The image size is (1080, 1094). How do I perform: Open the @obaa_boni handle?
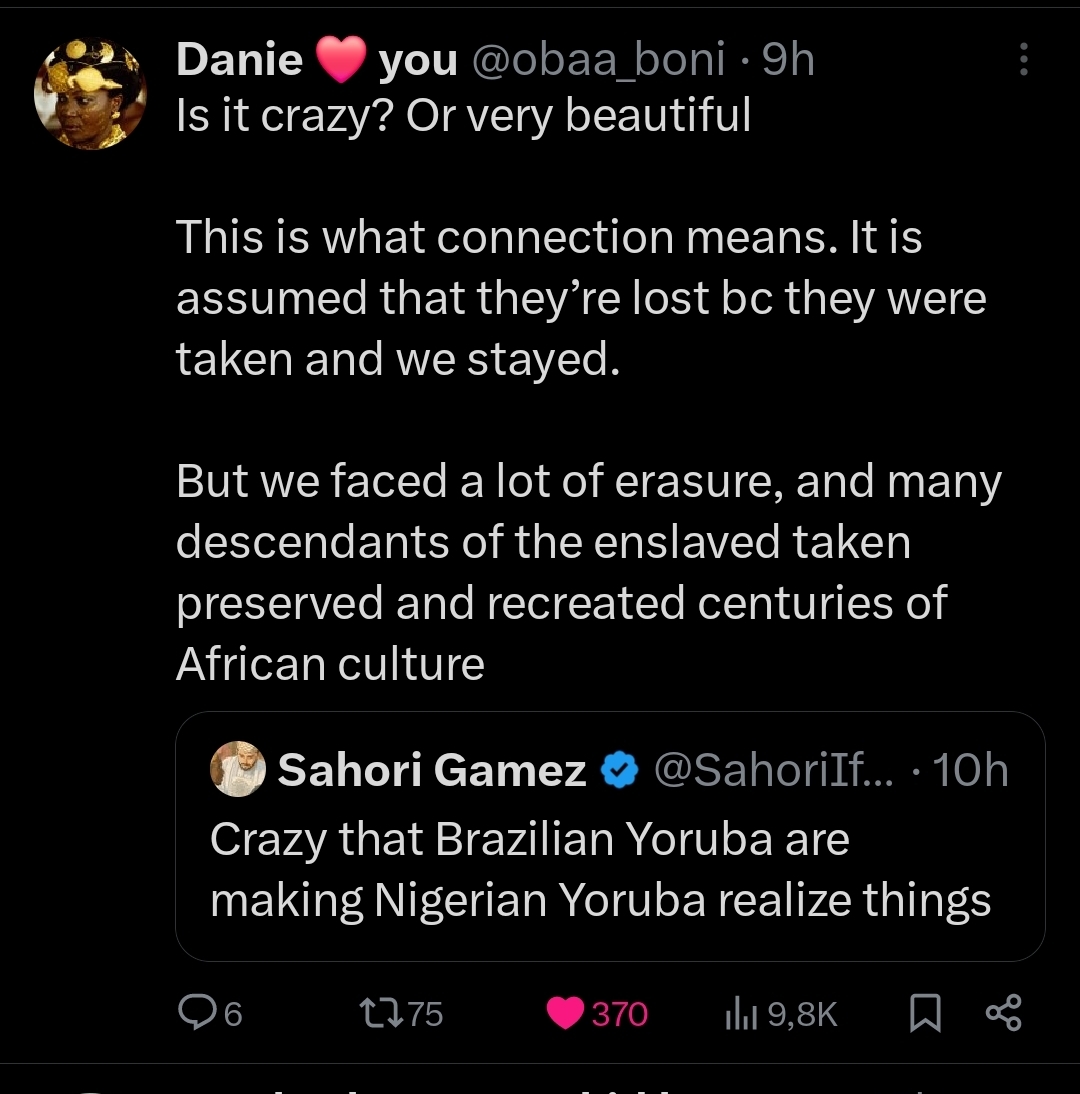point(597,61)
